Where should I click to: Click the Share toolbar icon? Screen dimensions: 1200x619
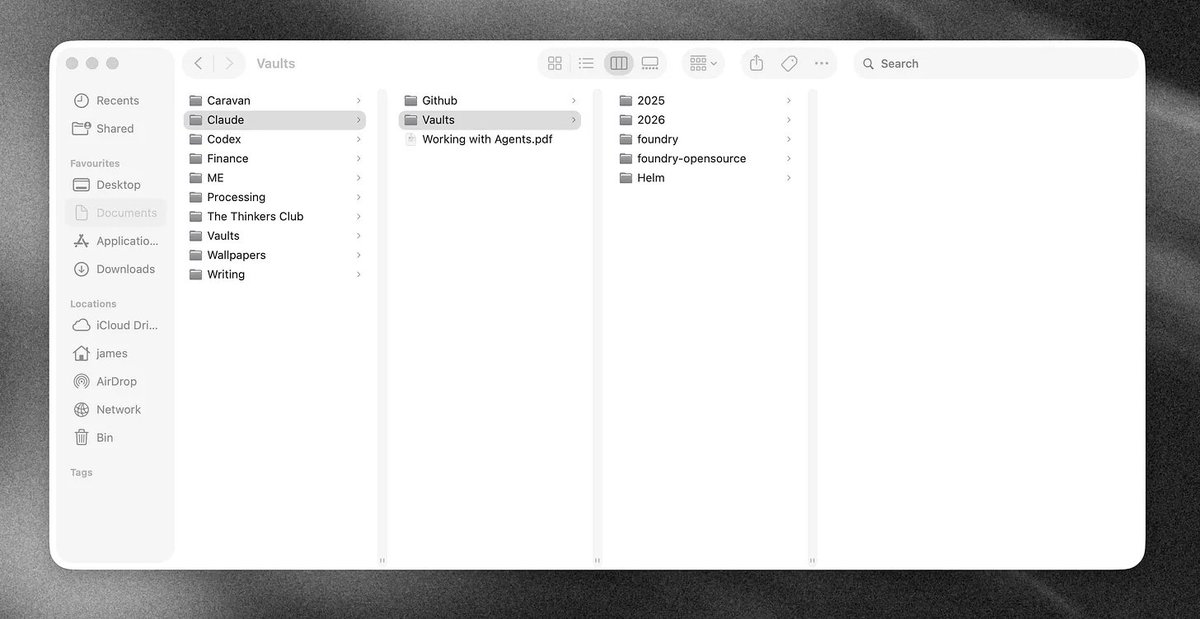coord(757,63)
